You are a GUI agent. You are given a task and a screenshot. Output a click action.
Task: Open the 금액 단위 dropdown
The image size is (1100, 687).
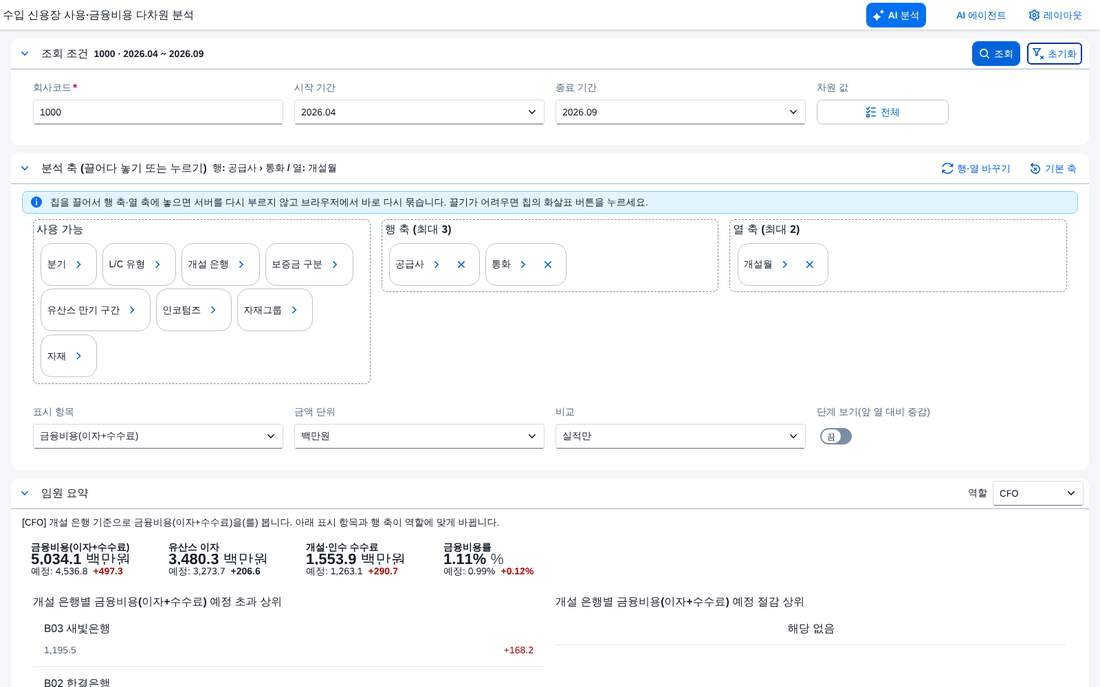pos(419,436)
